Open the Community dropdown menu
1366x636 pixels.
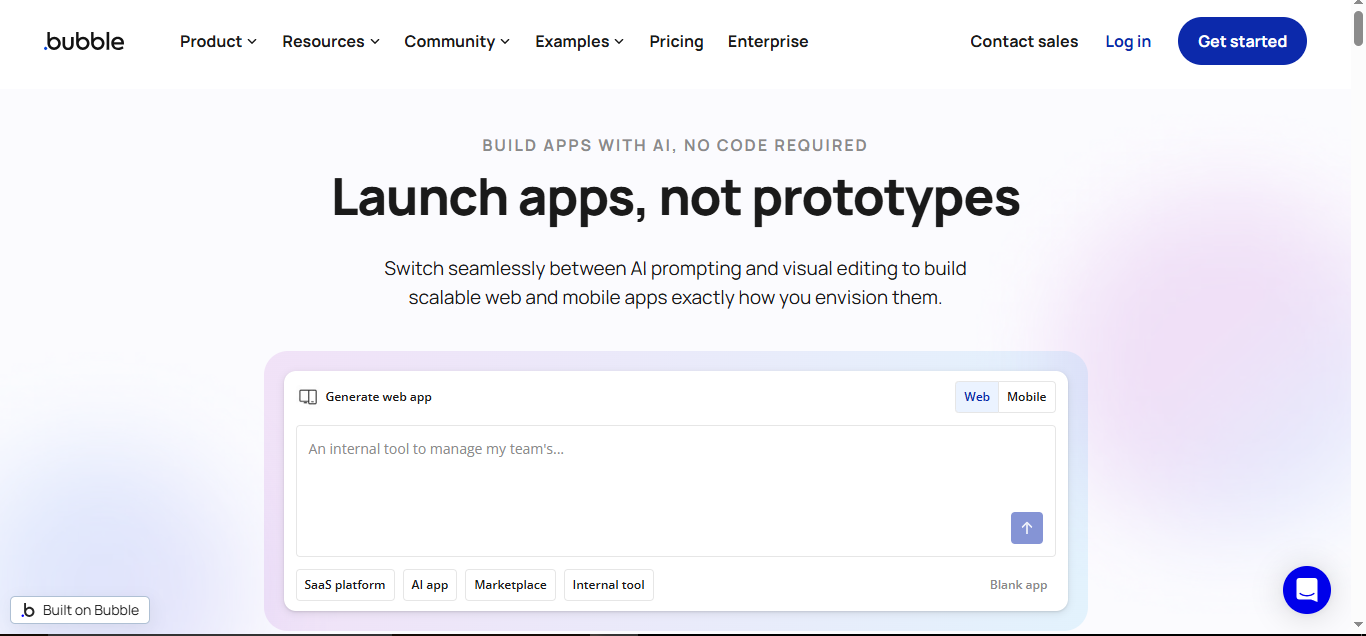click(456, 41)
